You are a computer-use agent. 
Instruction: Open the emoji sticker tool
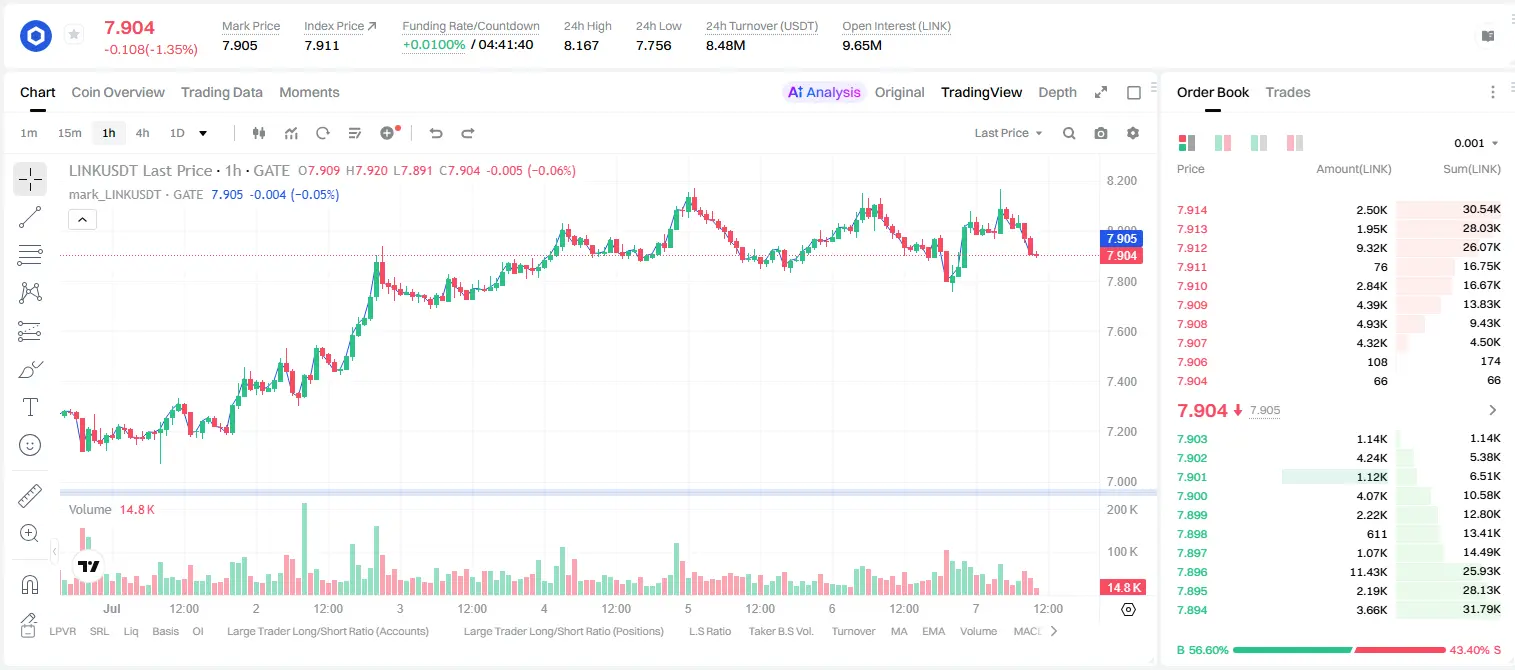30,445
